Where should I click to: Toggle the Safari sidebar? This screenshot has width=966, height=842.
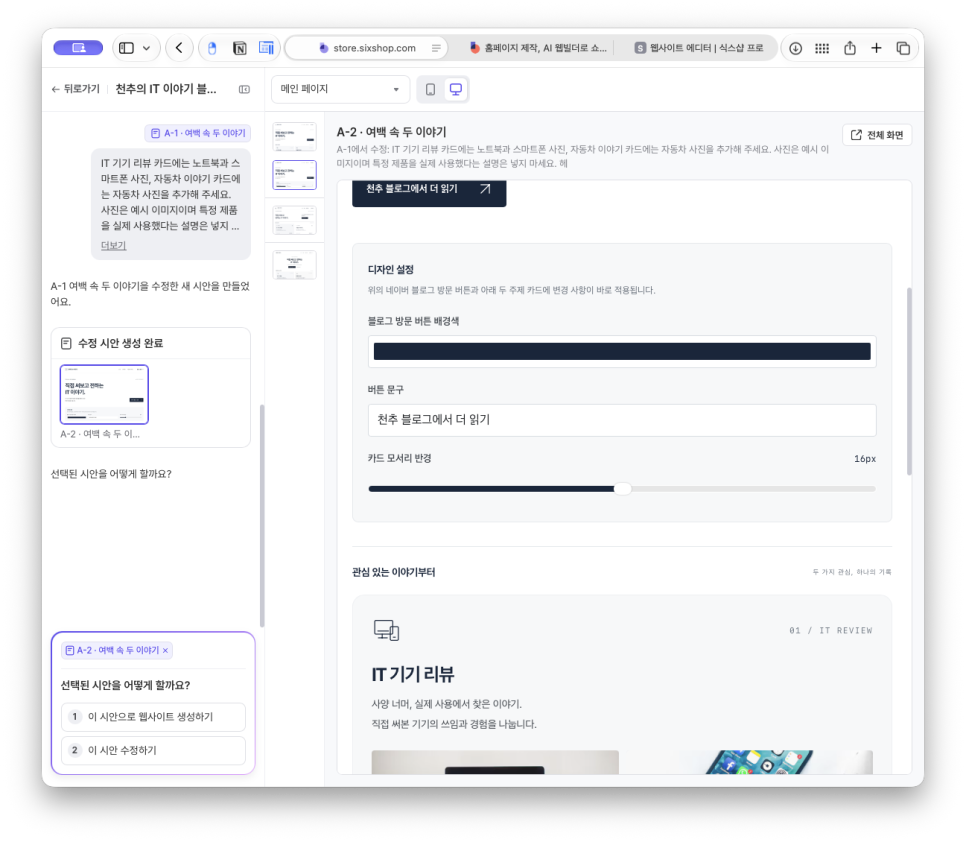[126, 48]
